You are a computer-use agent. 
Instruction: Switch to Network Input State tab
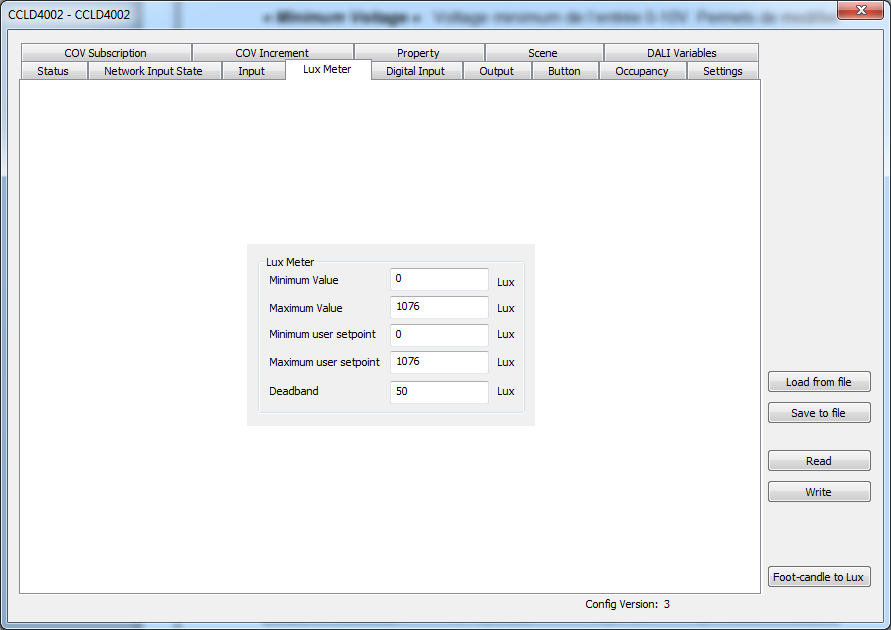[x=154, y=71]
